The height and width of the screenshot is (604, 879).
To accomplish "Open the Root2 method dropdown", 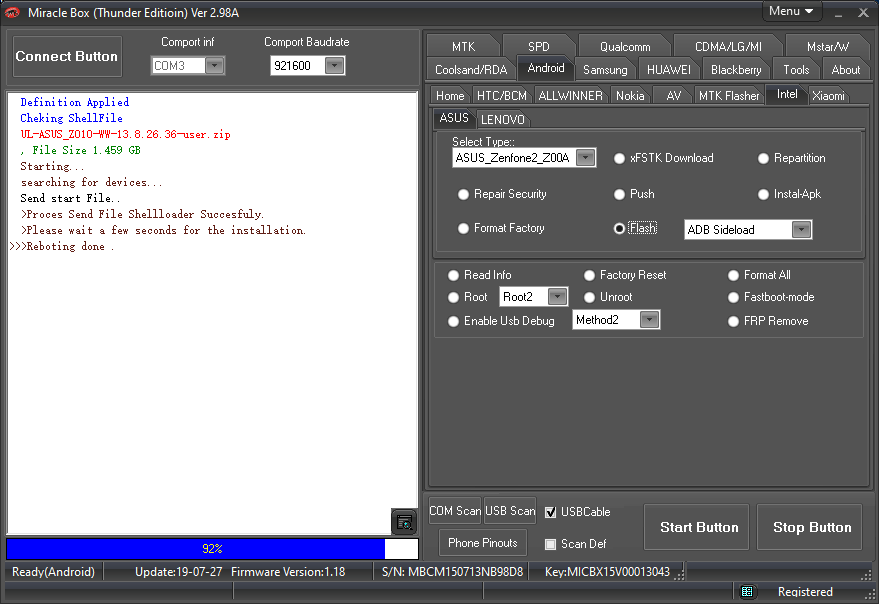I will tap(557, 297).
